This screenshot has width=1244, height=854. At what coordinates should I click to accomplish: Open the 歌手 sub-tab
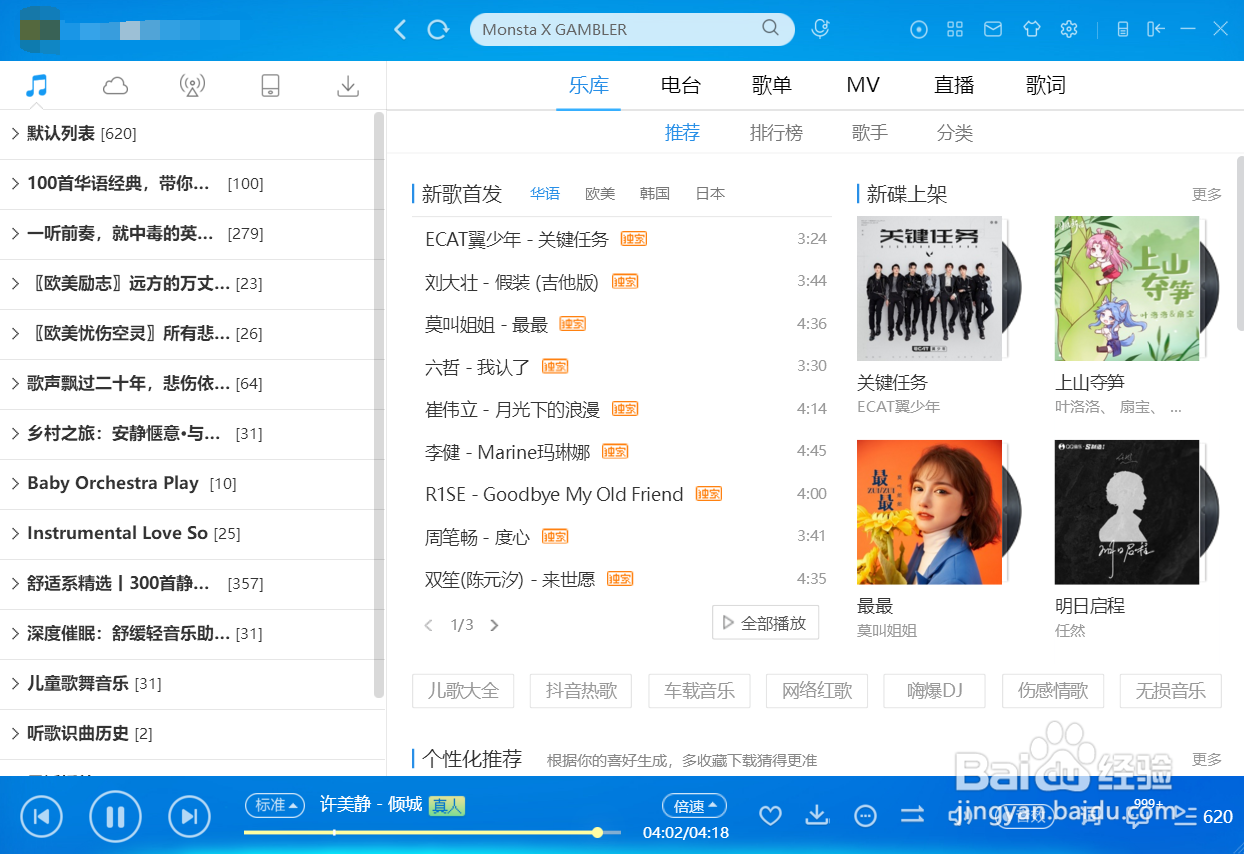(x=870, y=133)
